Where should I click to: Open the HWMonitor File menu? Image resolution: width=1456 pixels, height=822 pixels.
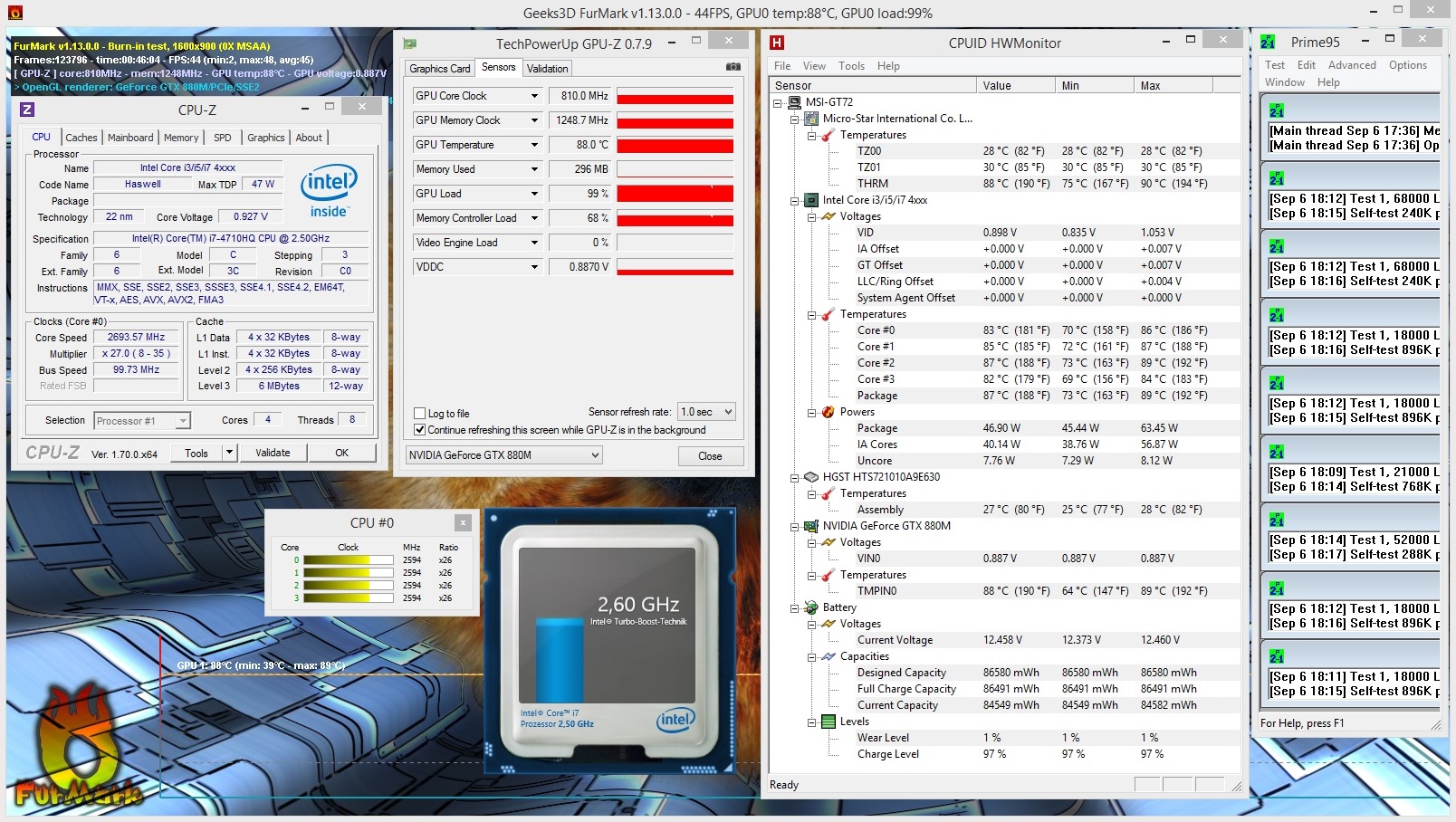tap(782, 66)
